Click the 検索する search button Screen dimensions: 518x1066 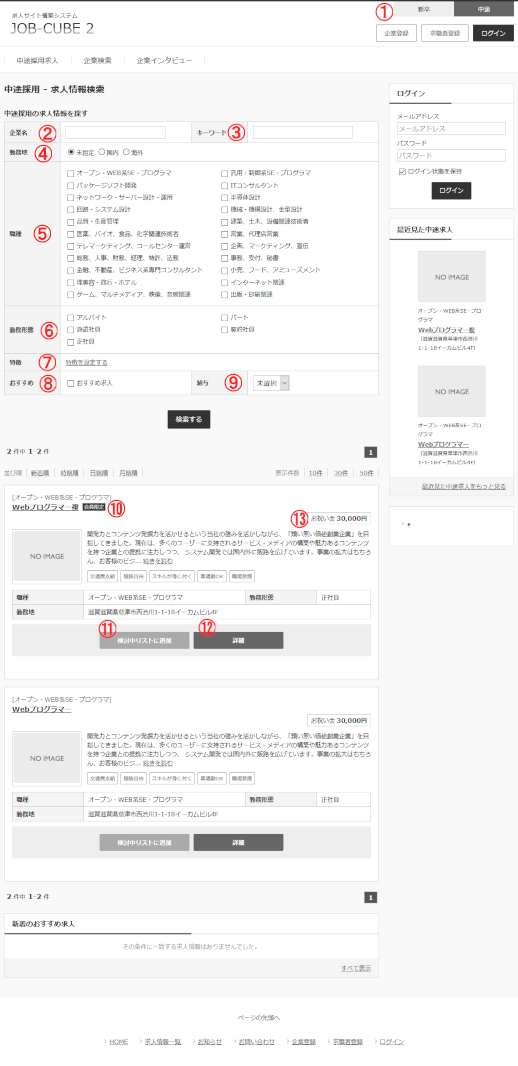189,419
